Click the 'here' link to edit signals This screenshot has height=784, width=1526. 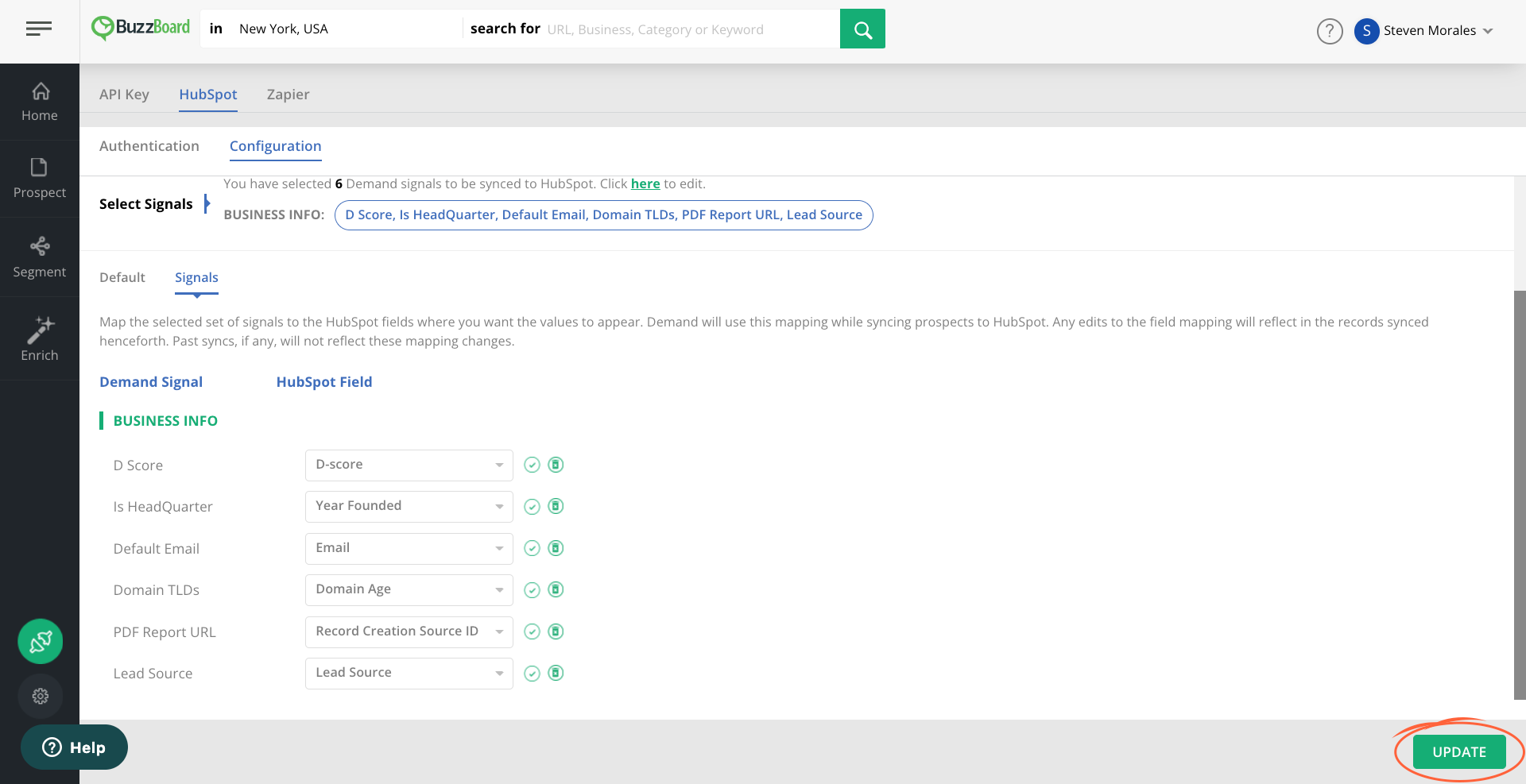(x=645, y=184)
